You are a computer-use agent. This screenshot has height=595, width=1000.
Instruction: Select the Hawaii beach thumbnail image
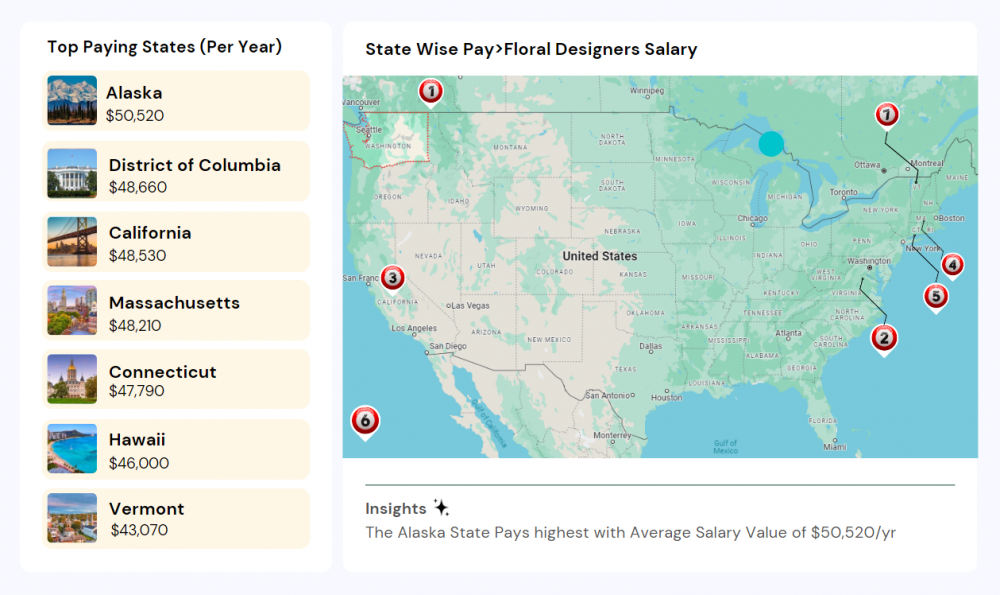[x=71, y=448]
